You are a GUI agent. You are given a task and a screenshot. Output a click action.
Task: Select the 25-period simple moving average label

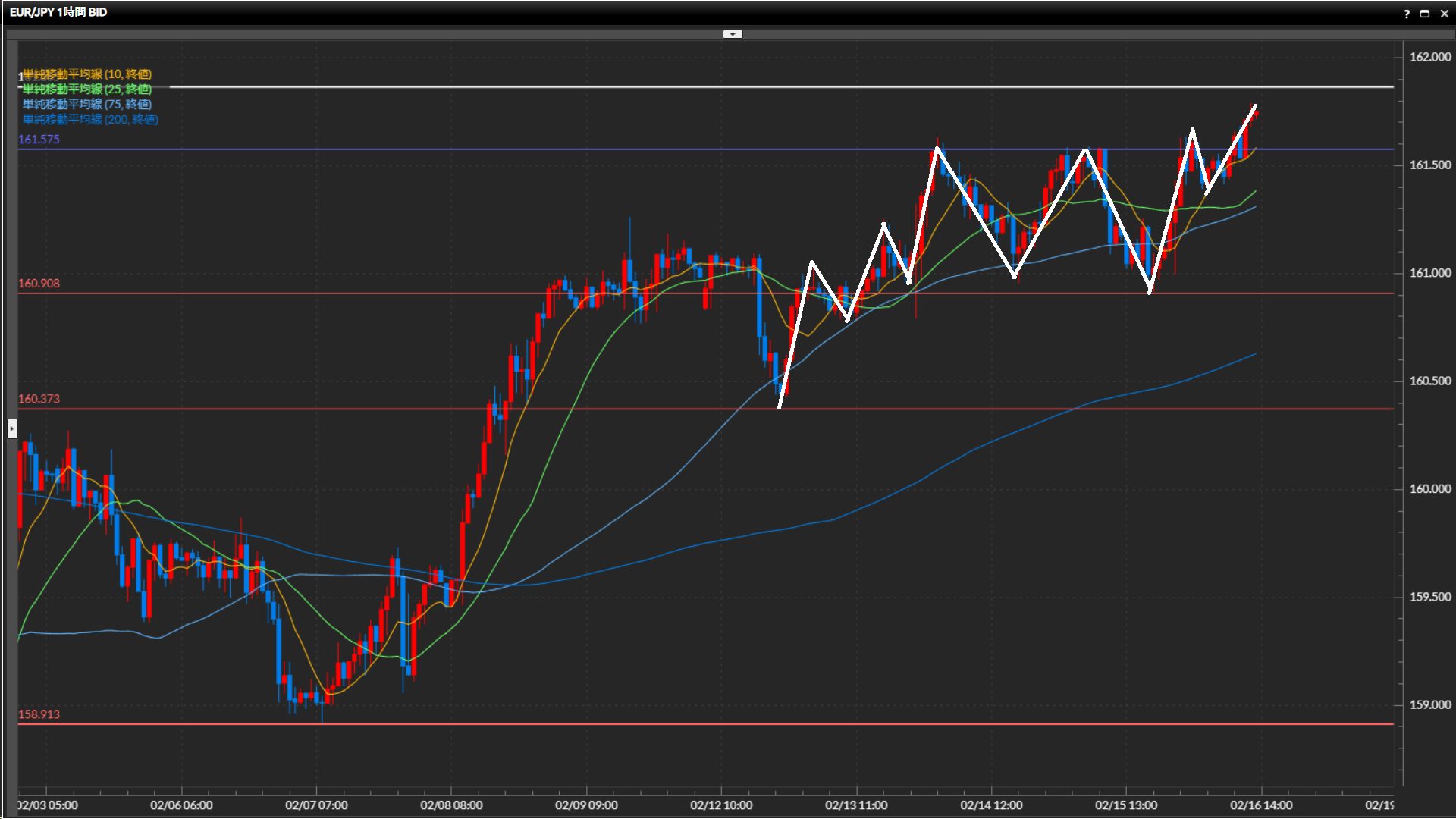coord(87,89)
